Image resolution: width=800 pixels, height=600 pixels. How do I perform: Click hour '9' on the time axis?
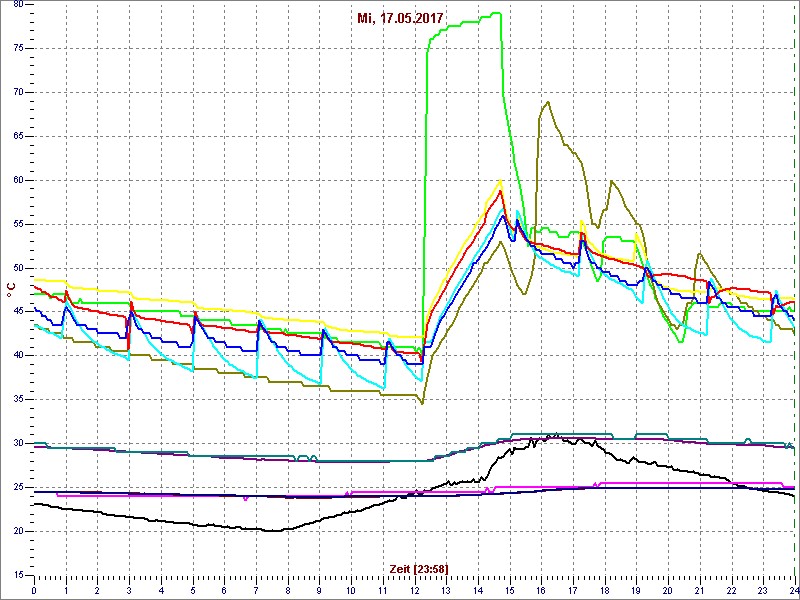(x=319, y=590)
